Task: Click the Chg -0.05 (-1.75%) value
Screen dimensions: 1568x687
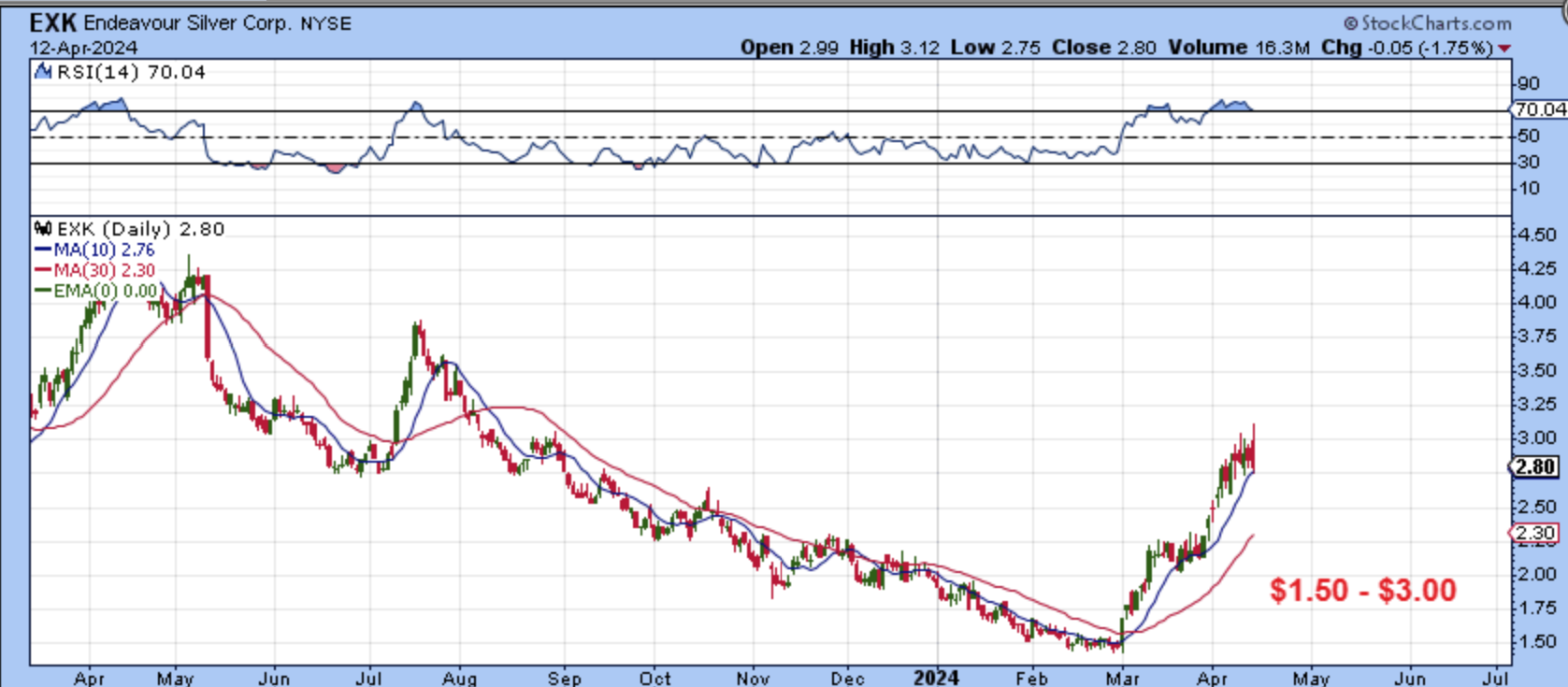Action: pyautogui.click(x=1407, y=48)
